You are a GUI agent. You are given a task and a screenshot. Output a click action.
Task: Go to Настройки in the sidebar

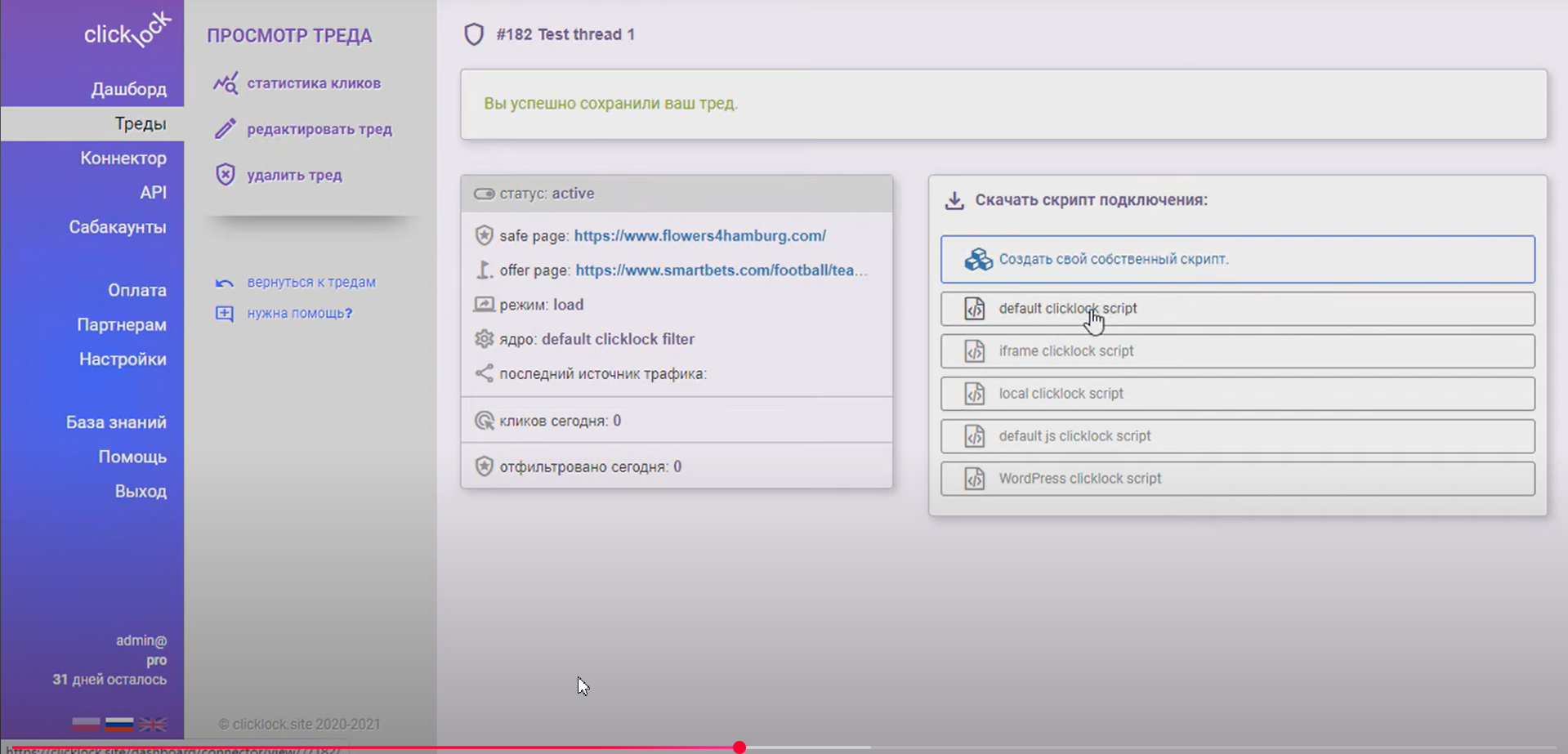(123, 359)
